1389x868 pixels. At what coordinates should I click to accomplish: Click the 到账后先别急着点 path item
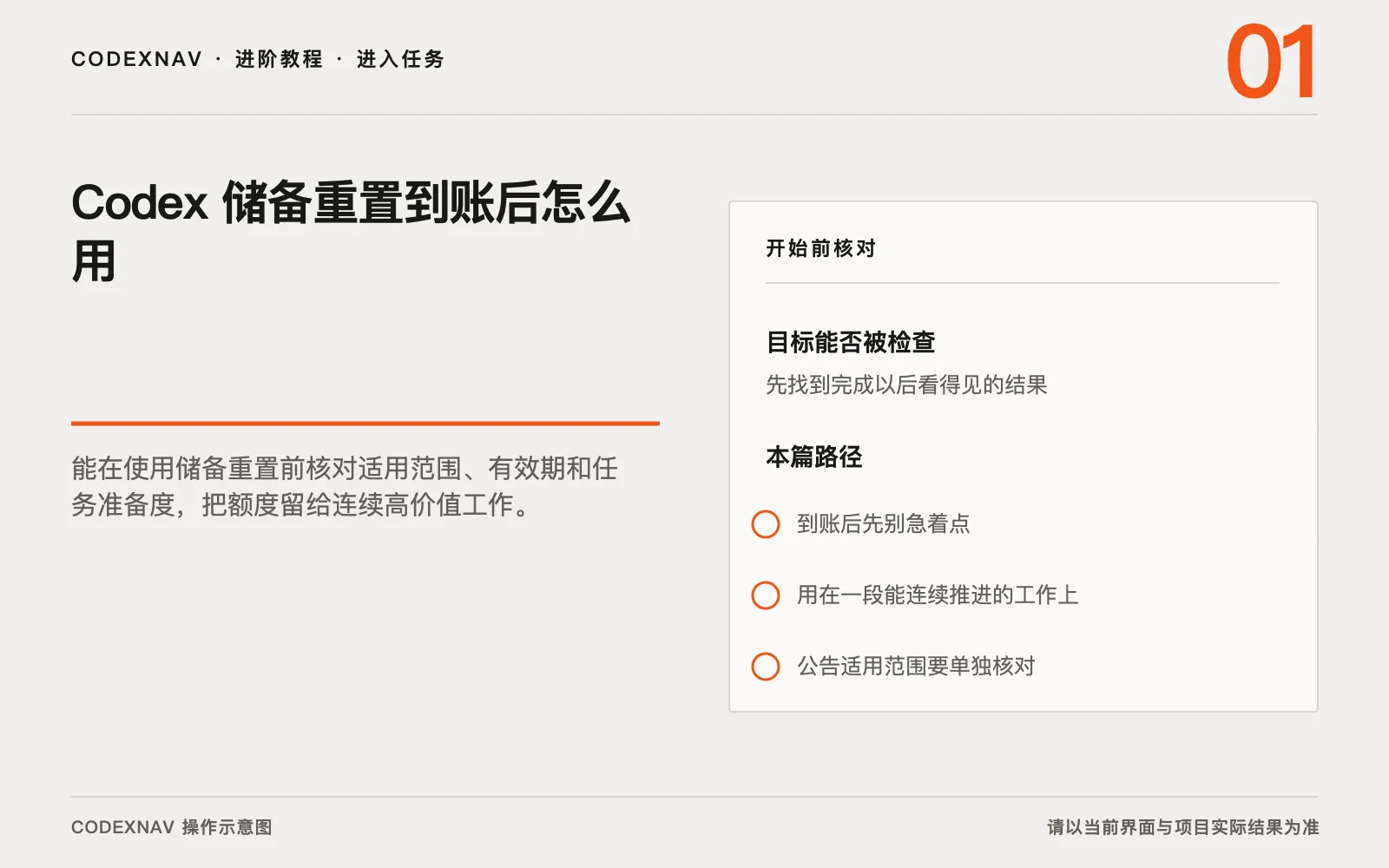[x=884, y=524]
